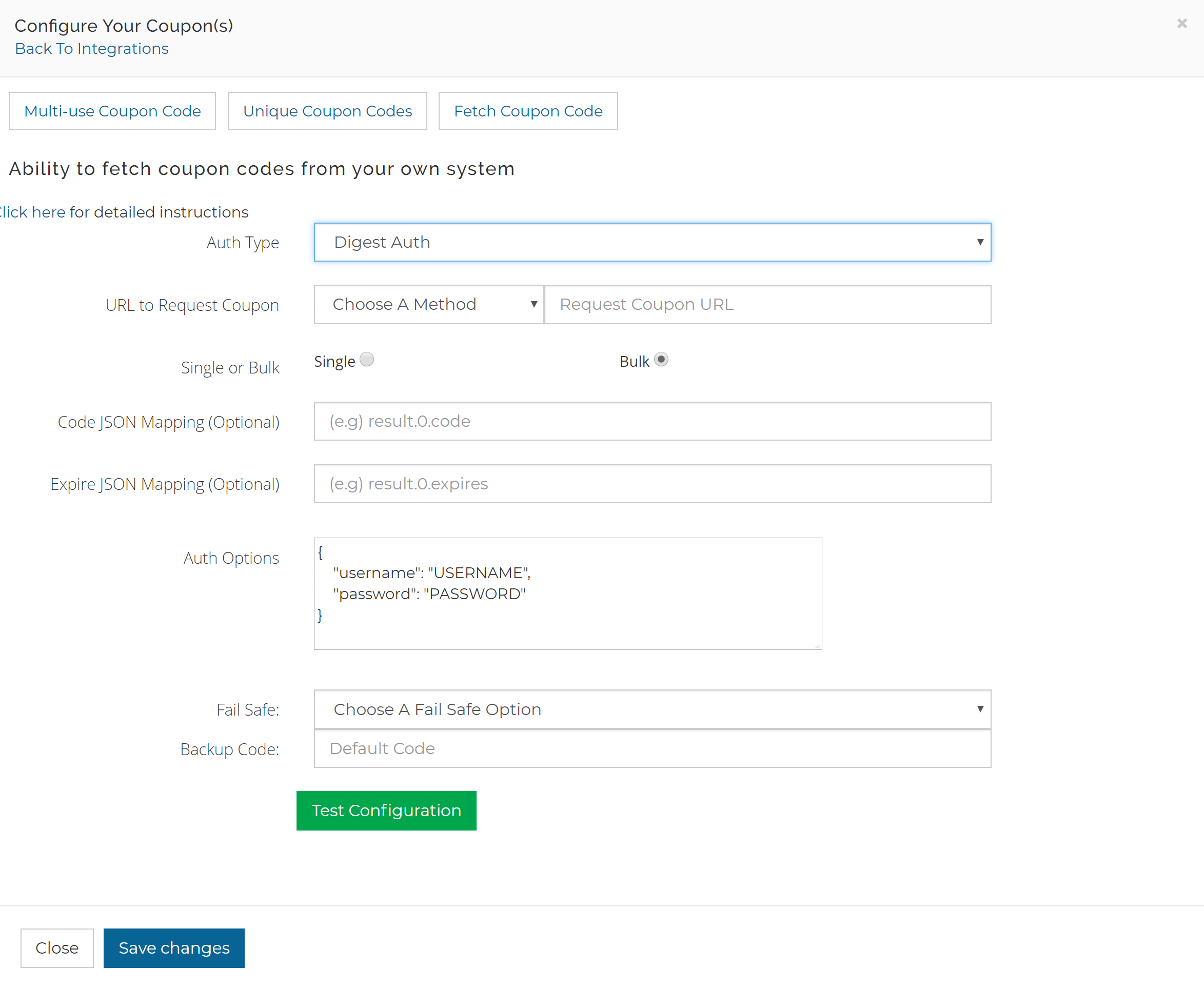Save changes with the blue button
The height and width of the screenshot is (988, 1204).
pos(173,947)
